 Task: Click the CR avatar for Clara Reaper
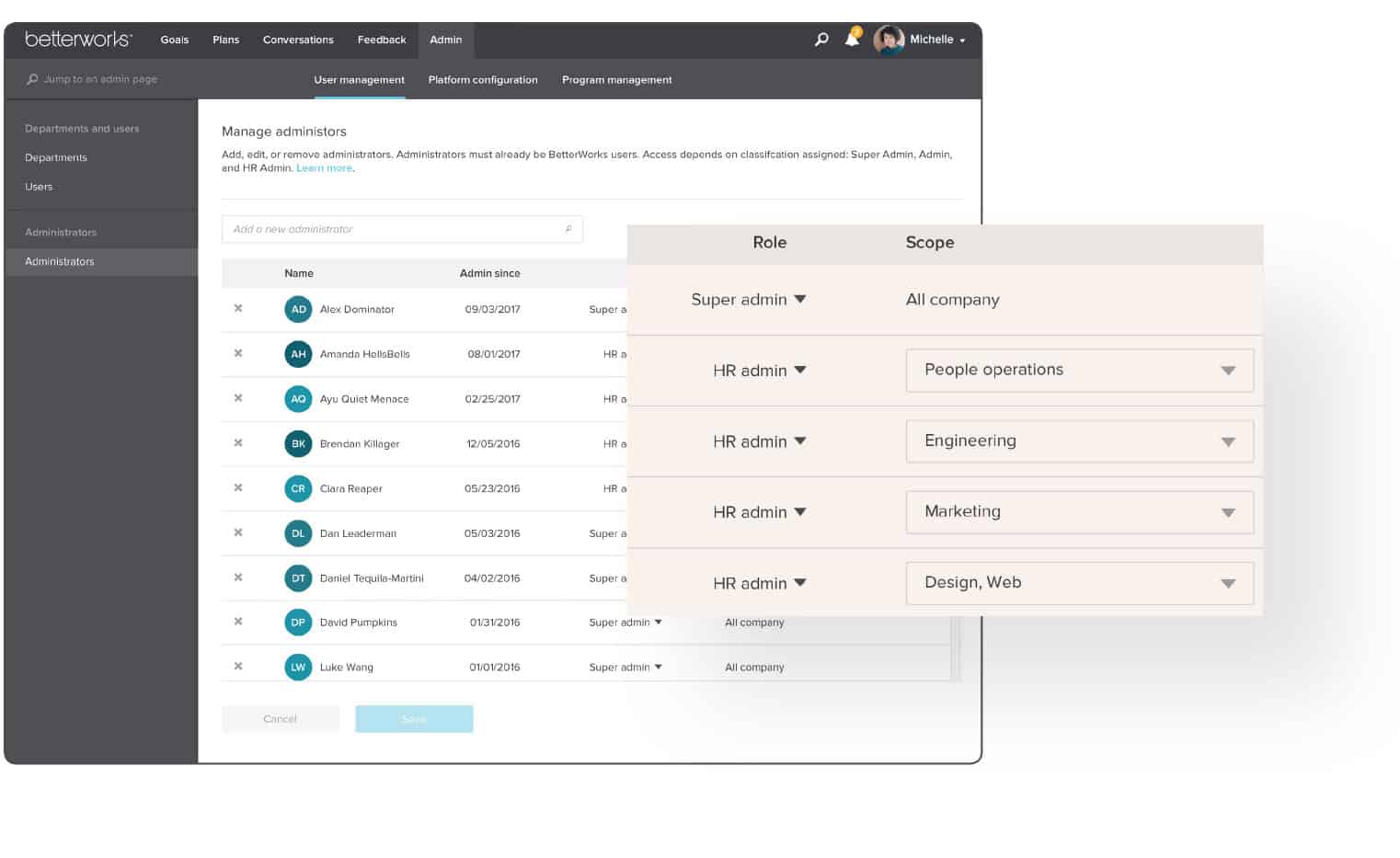click(298, 488)
